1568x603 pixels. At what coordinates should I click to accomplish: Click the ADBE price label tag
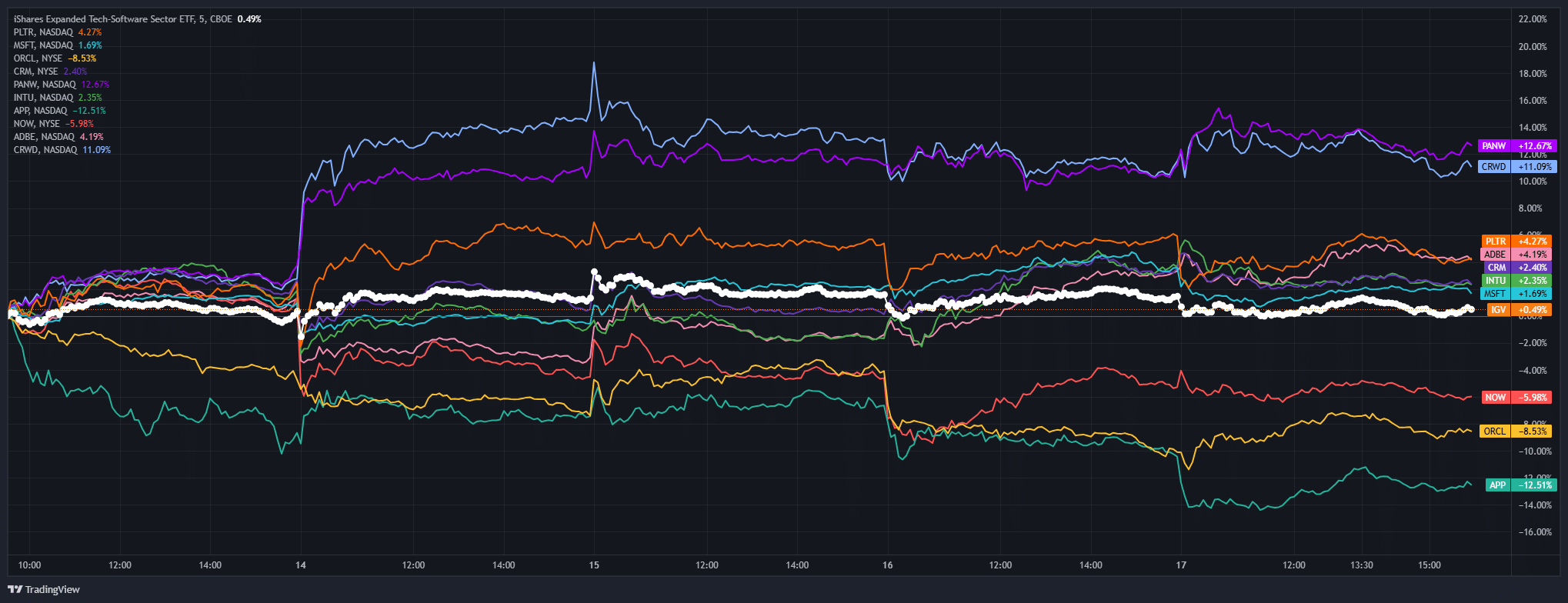tap(1516, 255)
